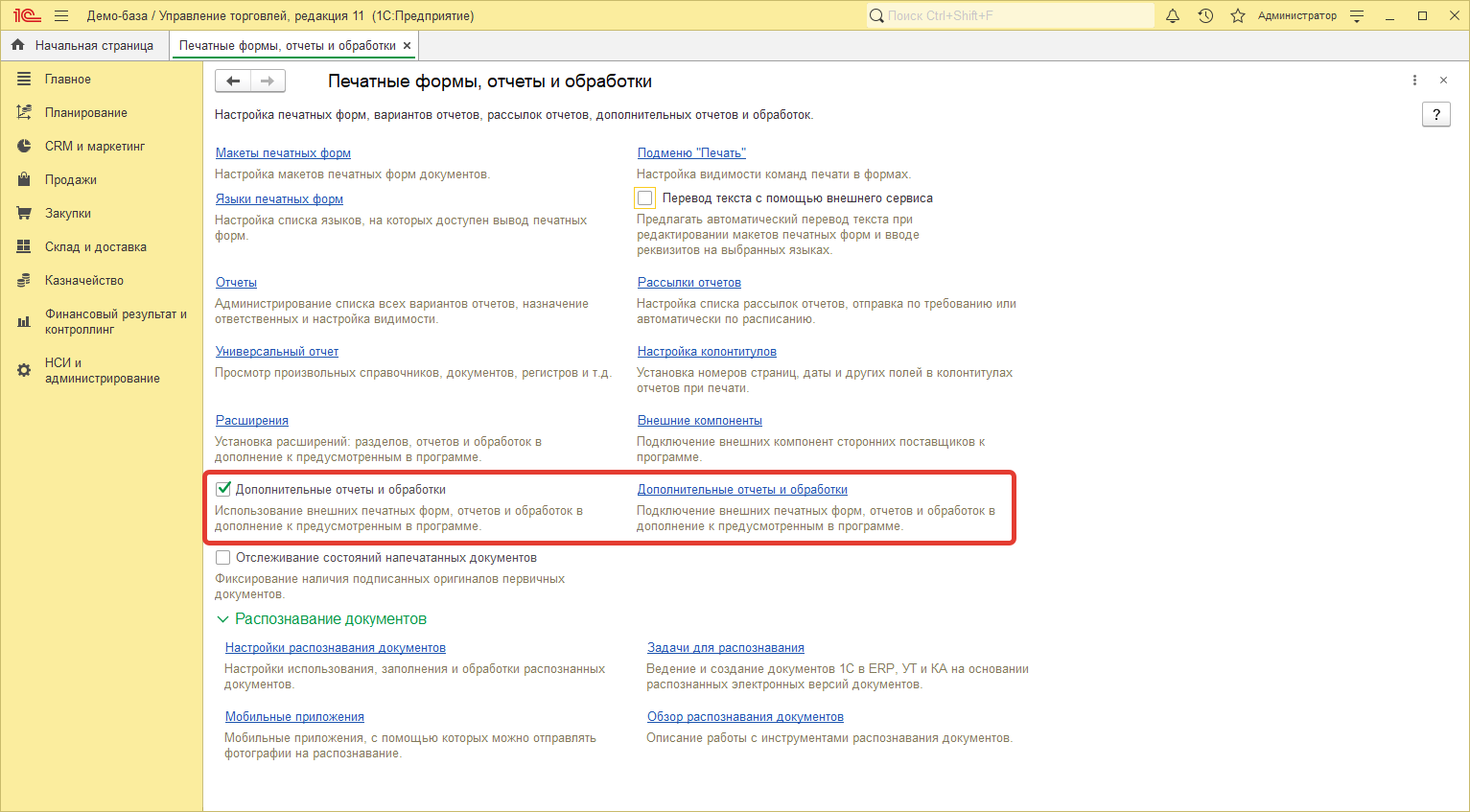Open three-dot more options menu
This screenshot has width=1470, height=812.
click(1414, 81)
